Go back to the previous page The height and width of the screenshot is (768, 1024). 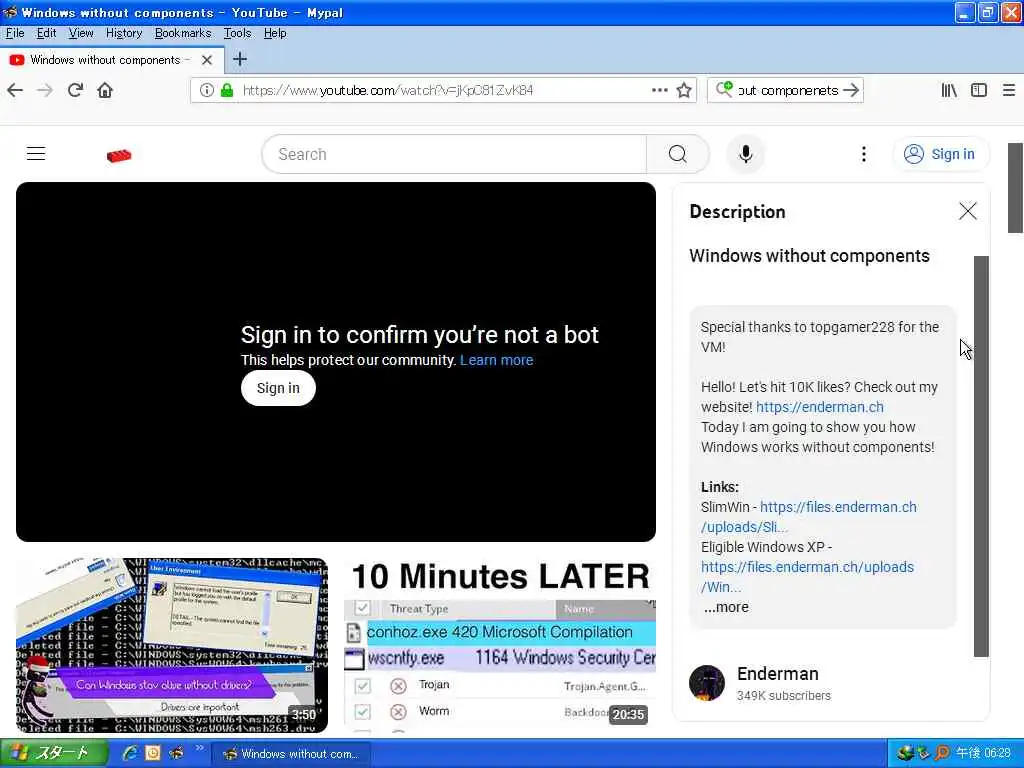[15, 90]
